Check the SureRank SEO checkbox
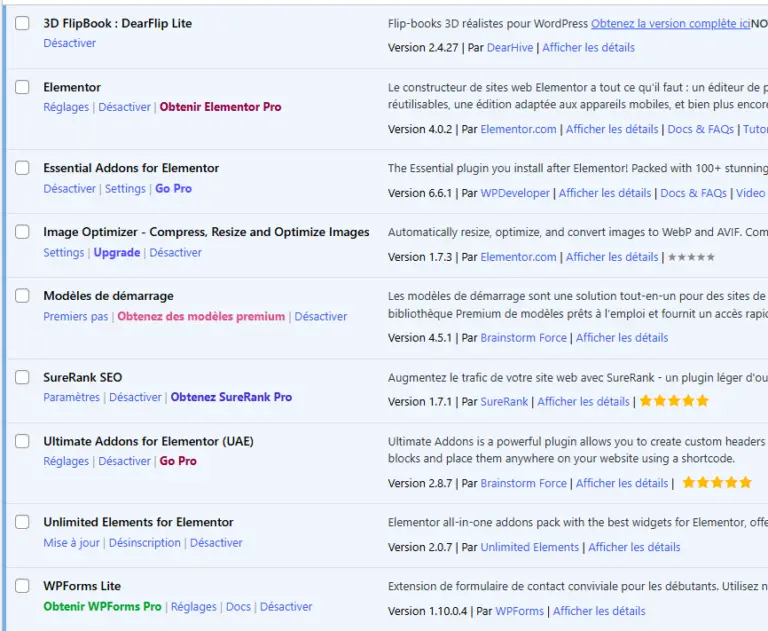Screen dimensions: 768x631 pyautogui.click(x=22, y=377)
